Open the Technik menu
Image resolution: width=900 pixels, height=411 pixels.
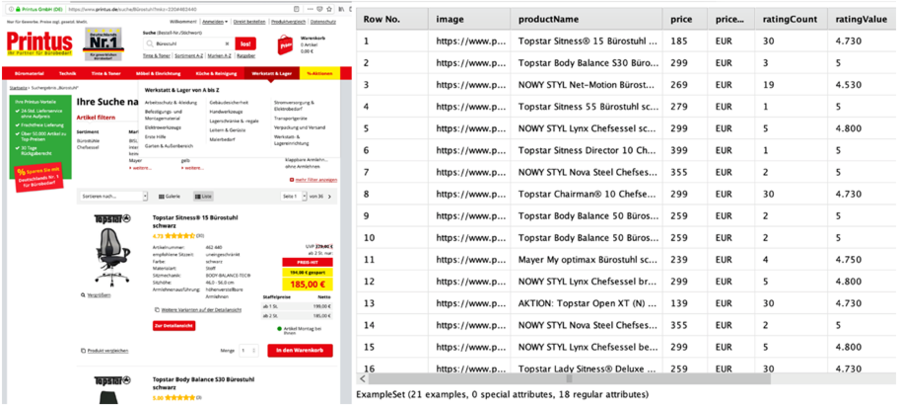(x=67, y=73)
